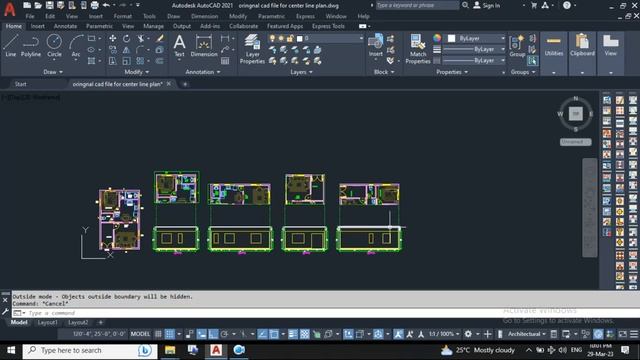Click the Undo arrow in quick access toolbar

tap(106, 5)
